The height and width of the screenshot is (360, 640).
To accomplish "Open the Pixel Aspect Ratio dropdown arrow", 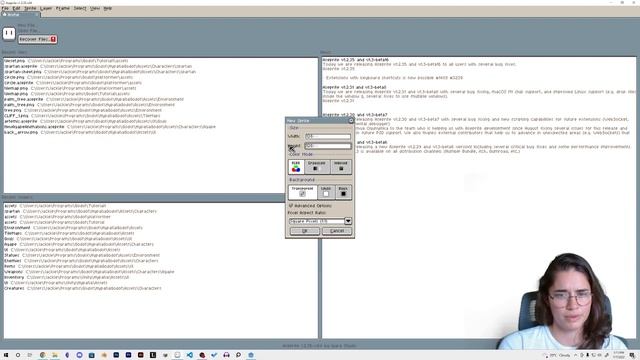I will pos(348,221).
